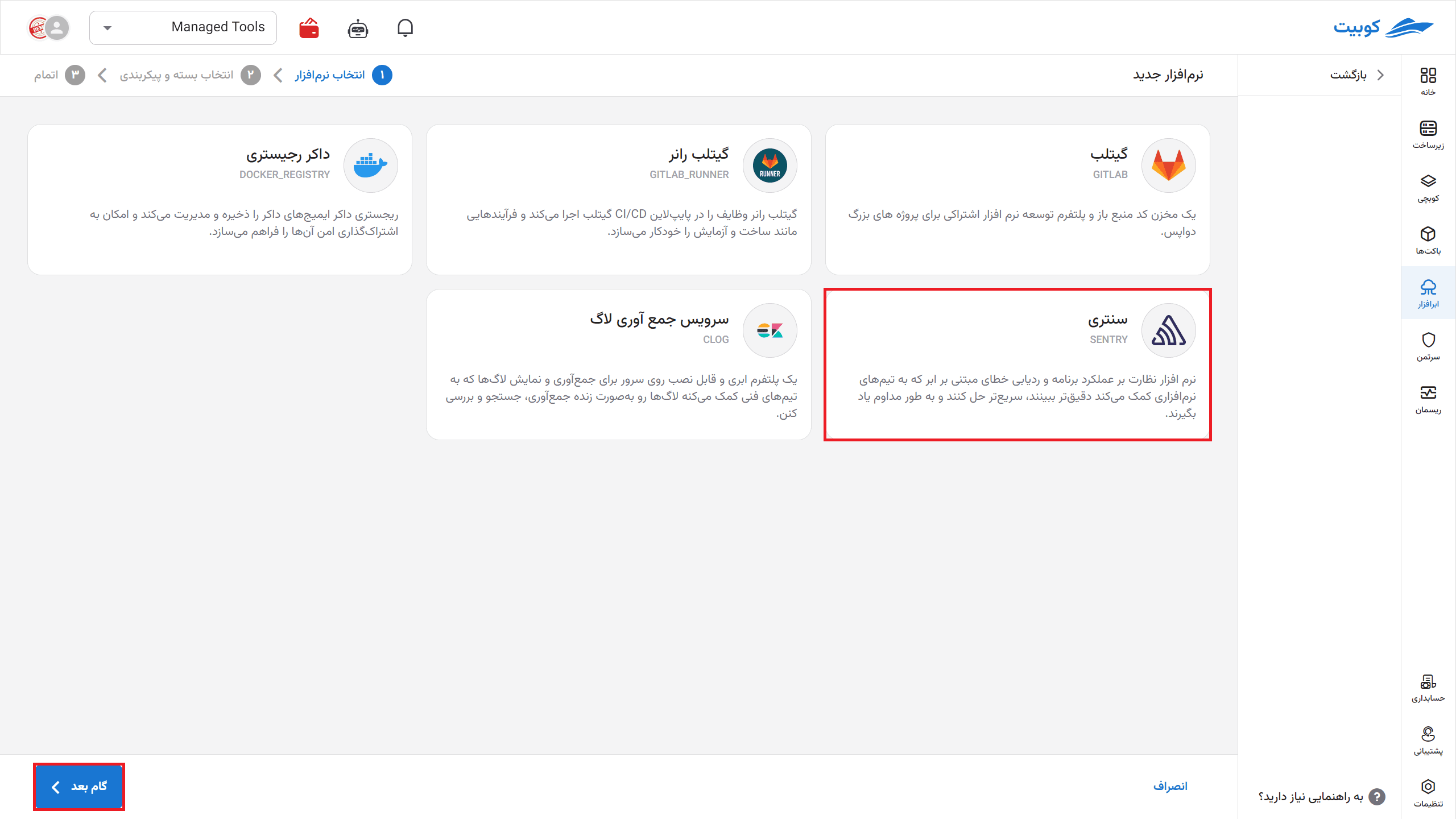The height and width of the screenshot is (819, 1456).
Task: Click the بازگشت back chevron
Action: click(x=1381, y=75)
